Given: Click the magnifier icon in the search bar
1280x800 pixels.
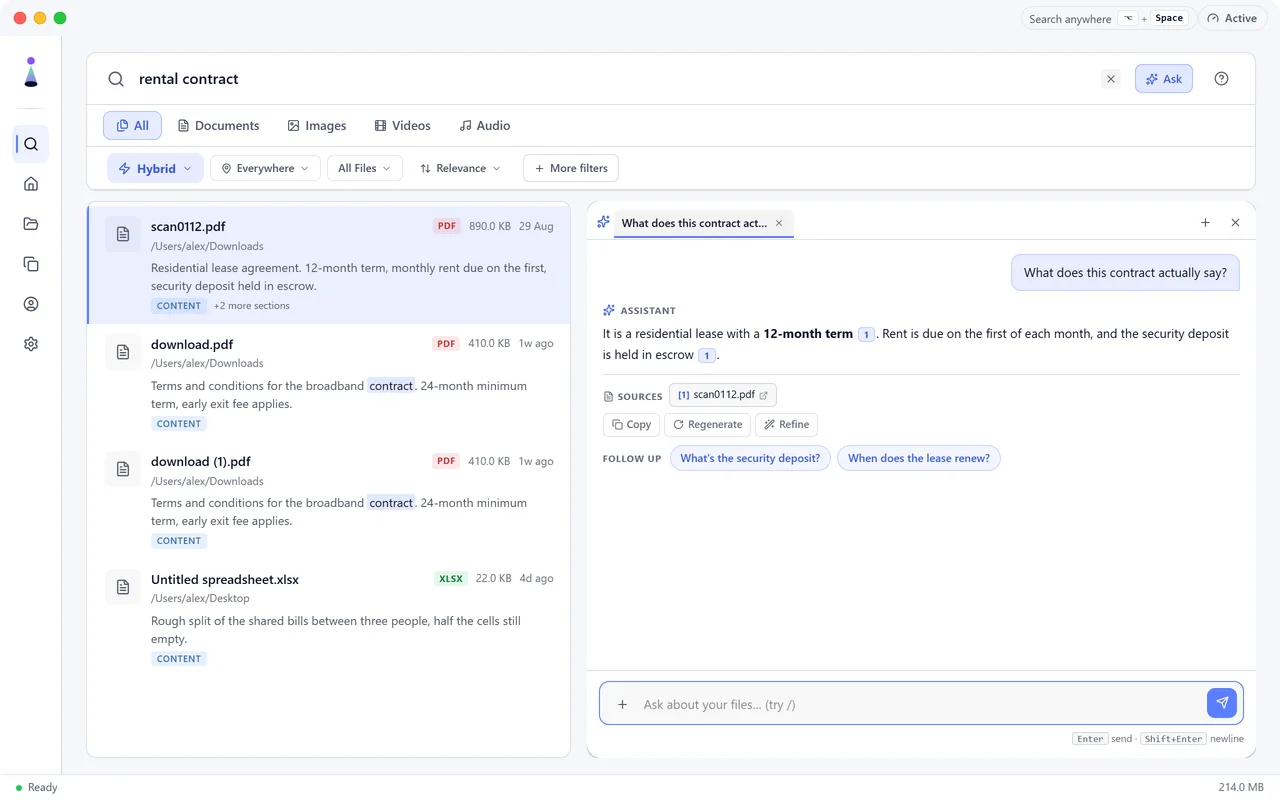Looking at the screenshot, I should pyautogui.click(x=116, y=79).
